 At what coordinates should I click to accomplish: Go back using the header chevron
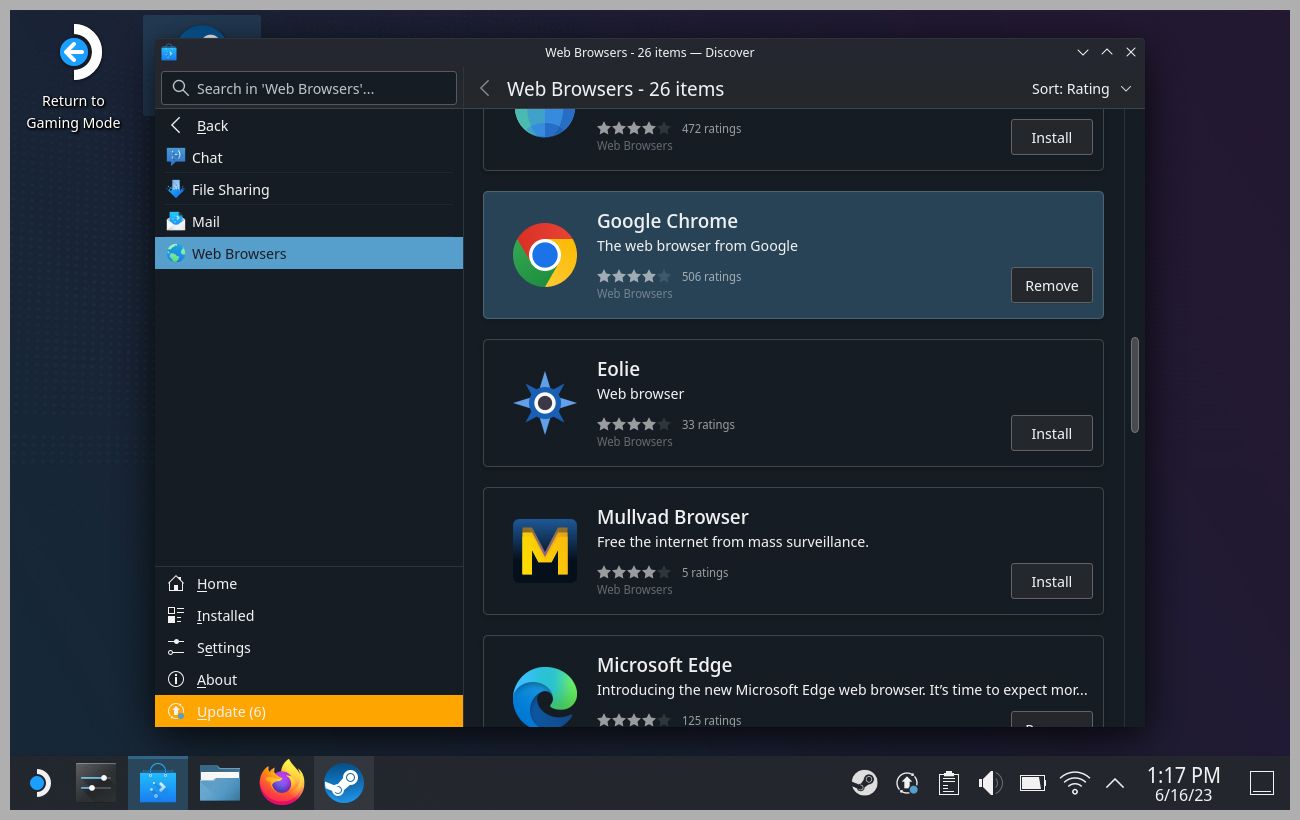[485, 89]
